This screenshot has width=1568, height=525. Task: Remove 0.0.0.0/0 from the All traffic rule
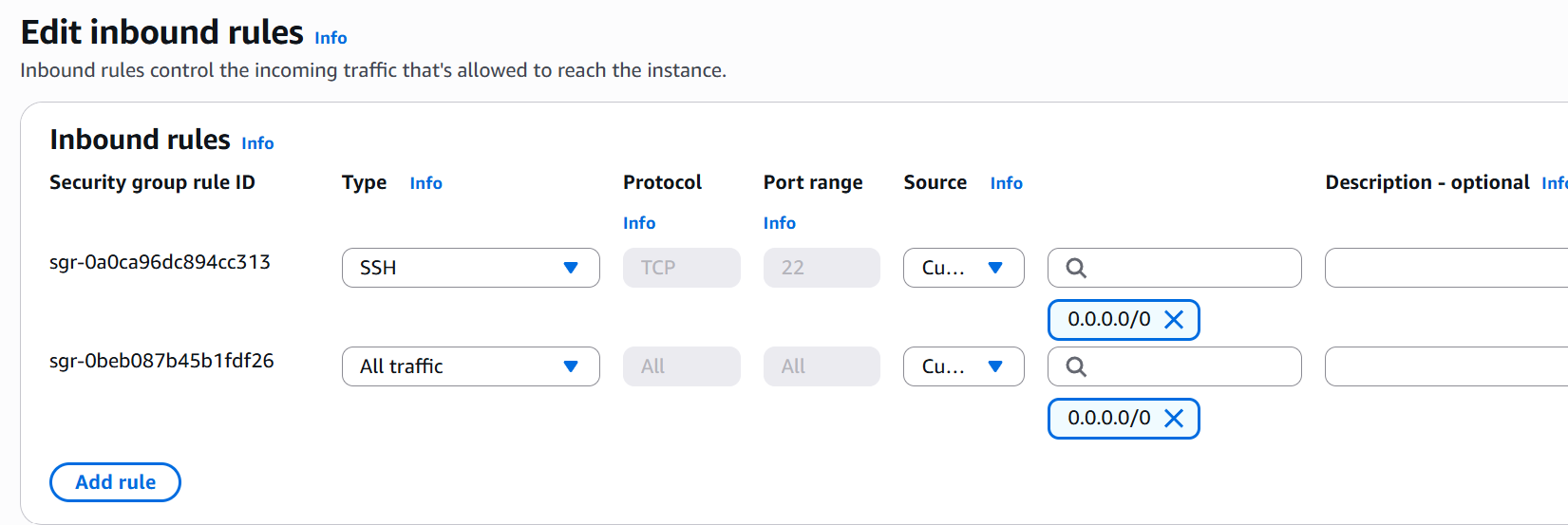coord(1174,419)
